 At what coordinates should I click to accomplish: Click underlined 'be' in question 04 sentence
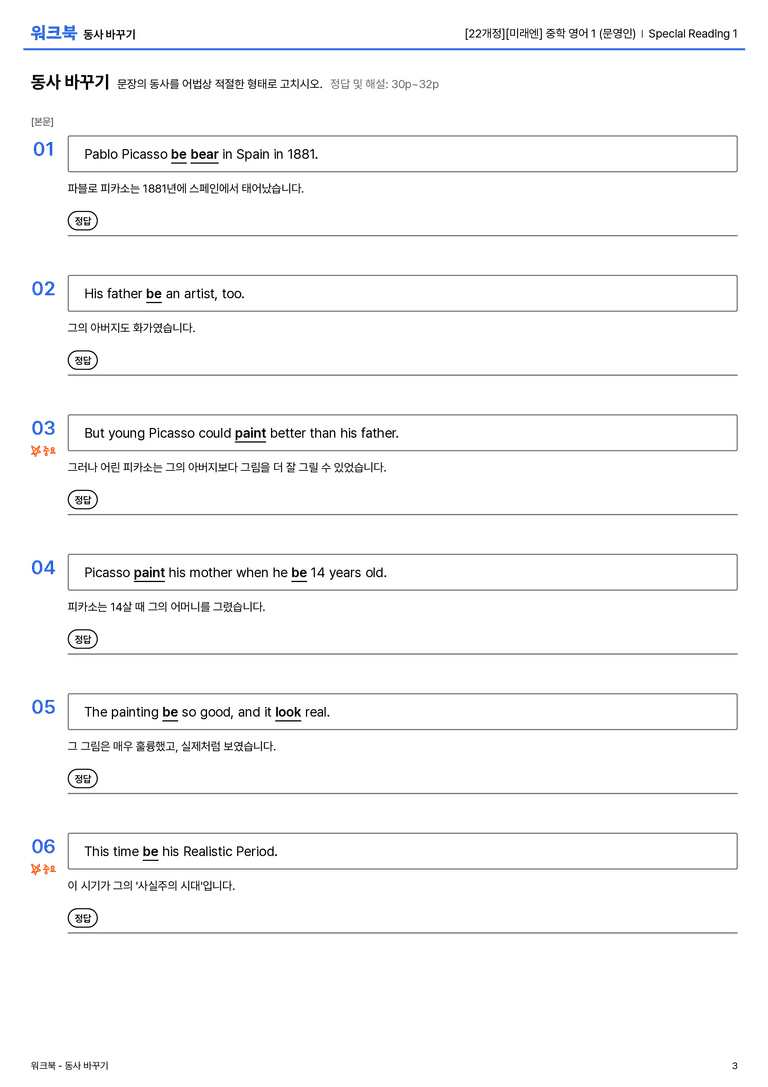299,573
